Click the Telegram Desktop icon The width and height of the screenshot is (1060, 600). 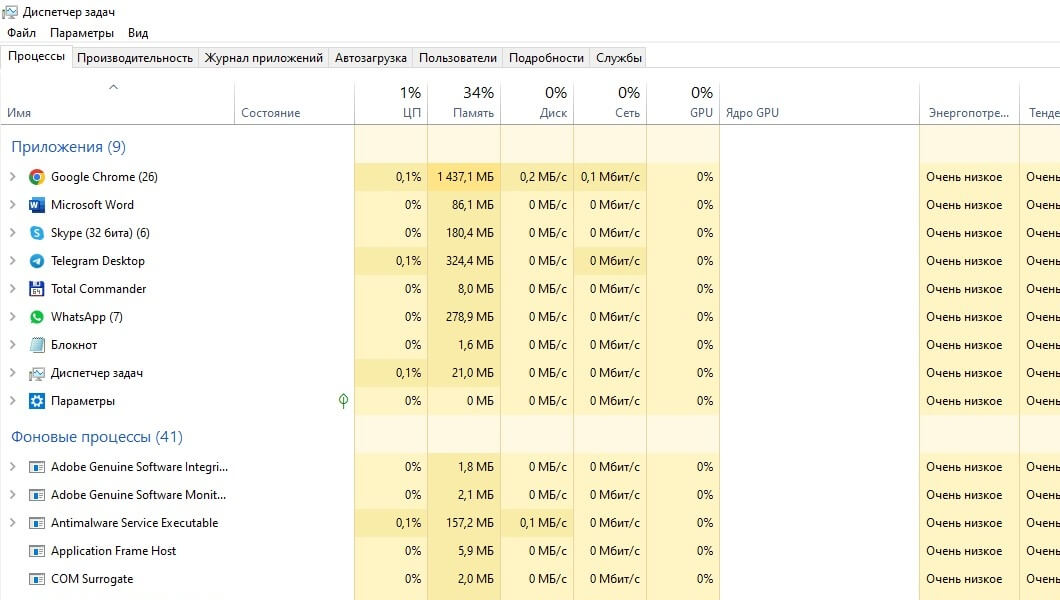[x=37, y=261]
